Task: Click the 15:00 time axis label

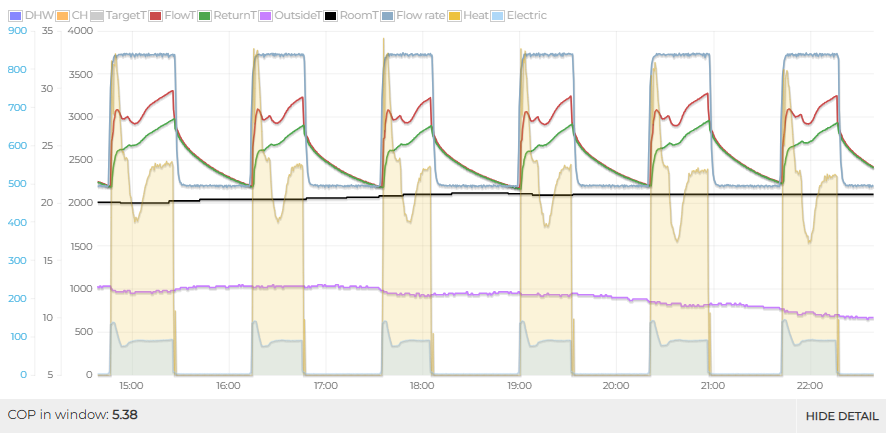Action: pyautogui.click(x=131, y=386)
